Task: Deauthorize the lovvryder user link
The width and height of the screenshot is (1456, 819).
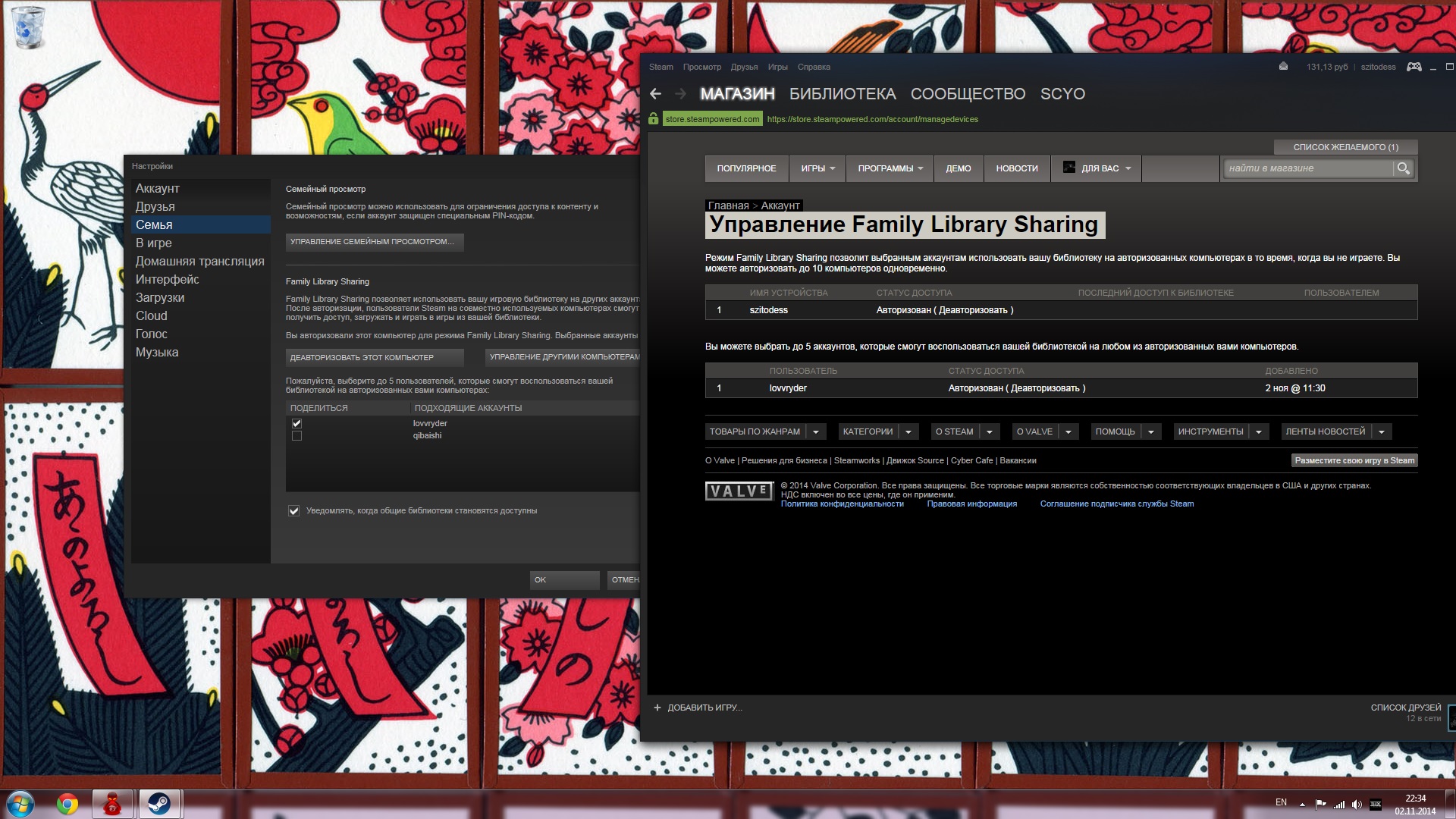Action: tap(1045, 388)
